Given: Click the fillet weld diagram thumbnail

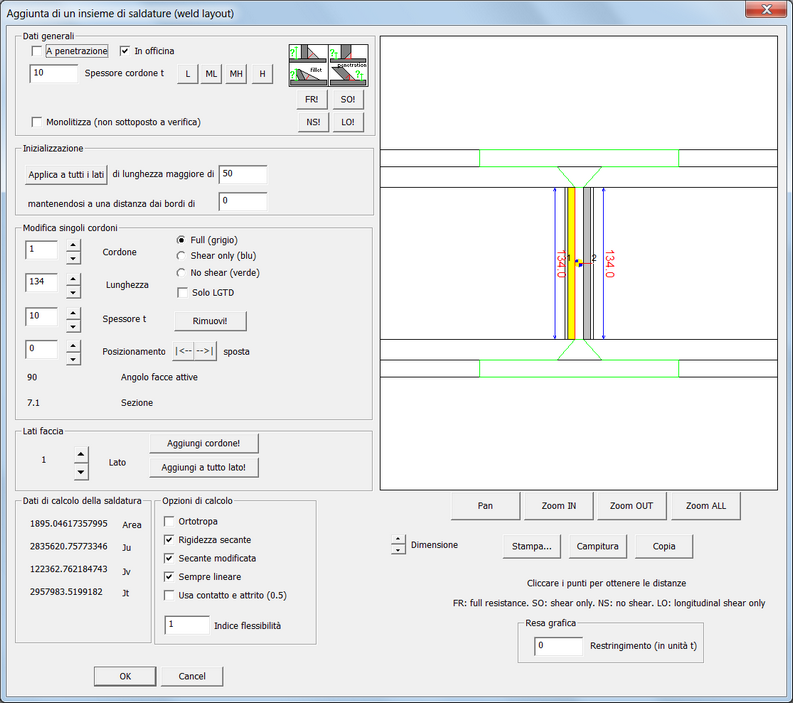Looking at the screenshot, I should tap(308, 64).
